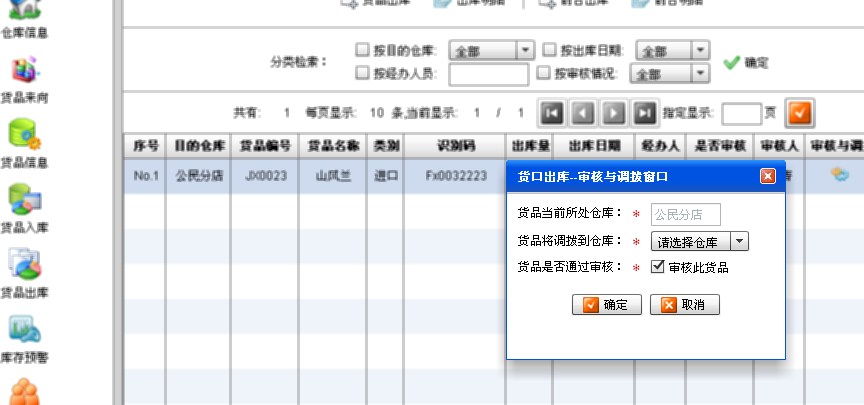This screenshot has height=405, width=864.
Task: Close the 审核与调拨窗口 dialog
Action: [x=768, y=176]
